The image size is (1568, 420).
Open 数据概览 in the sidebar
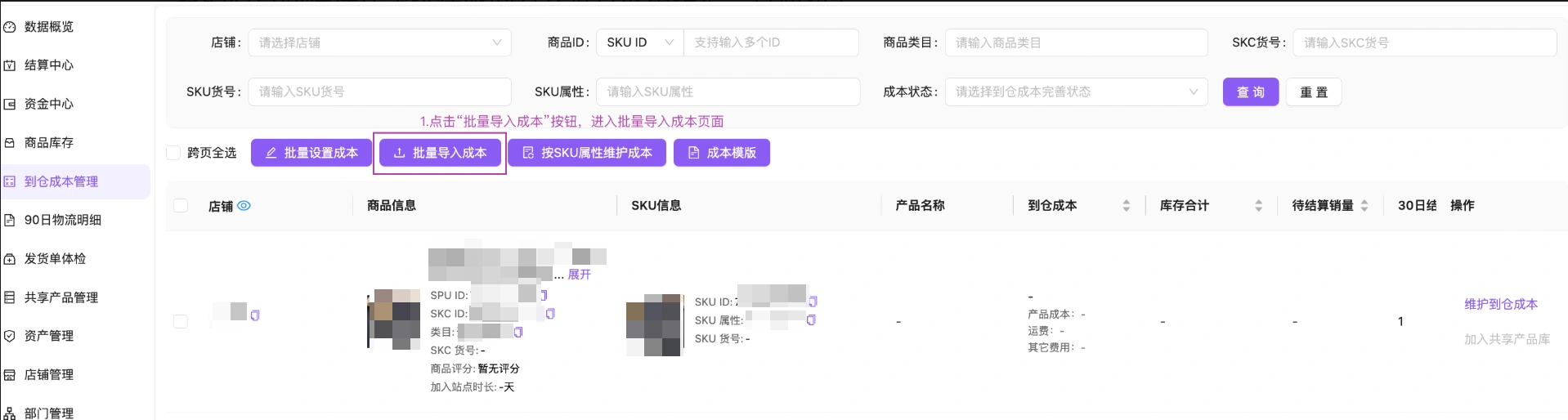point(48,27)
